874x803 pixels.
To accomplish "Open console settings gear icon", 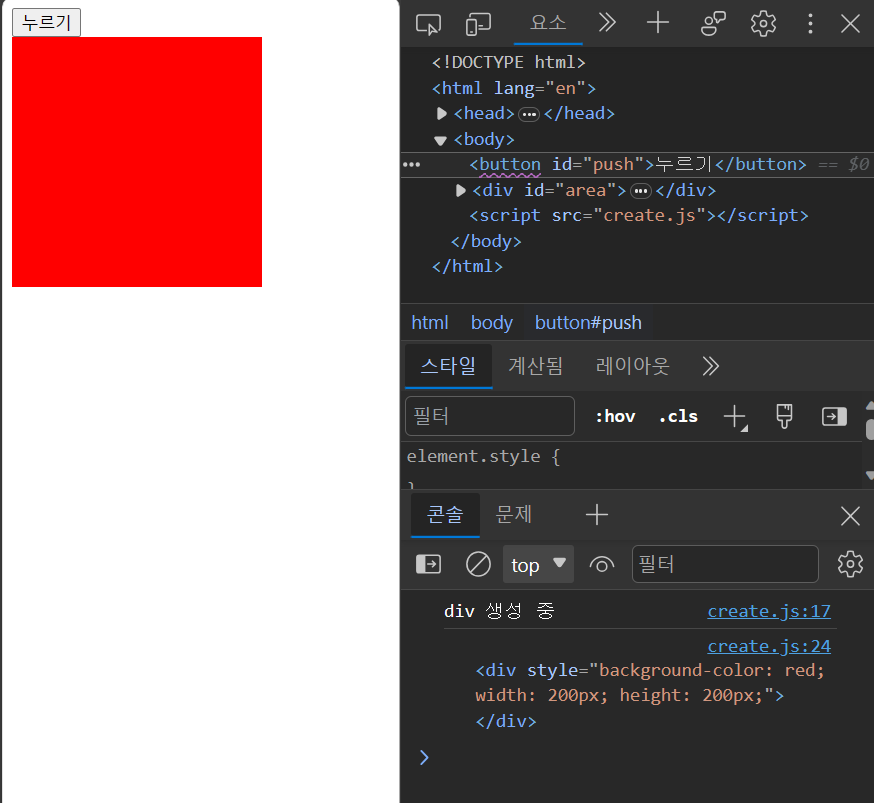I will coord(850,564).
